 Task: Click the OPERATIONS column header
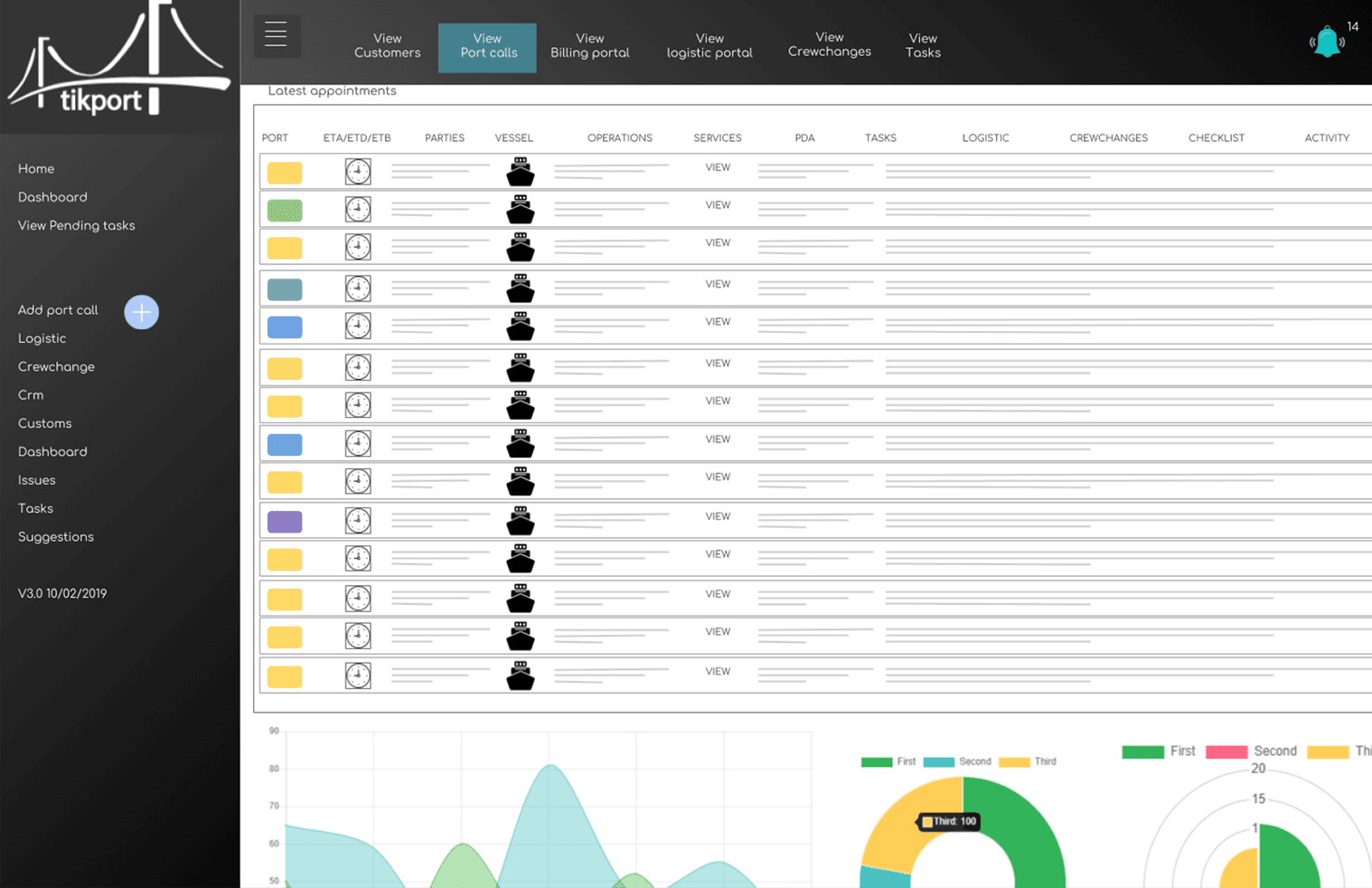[x=619, y=138]
